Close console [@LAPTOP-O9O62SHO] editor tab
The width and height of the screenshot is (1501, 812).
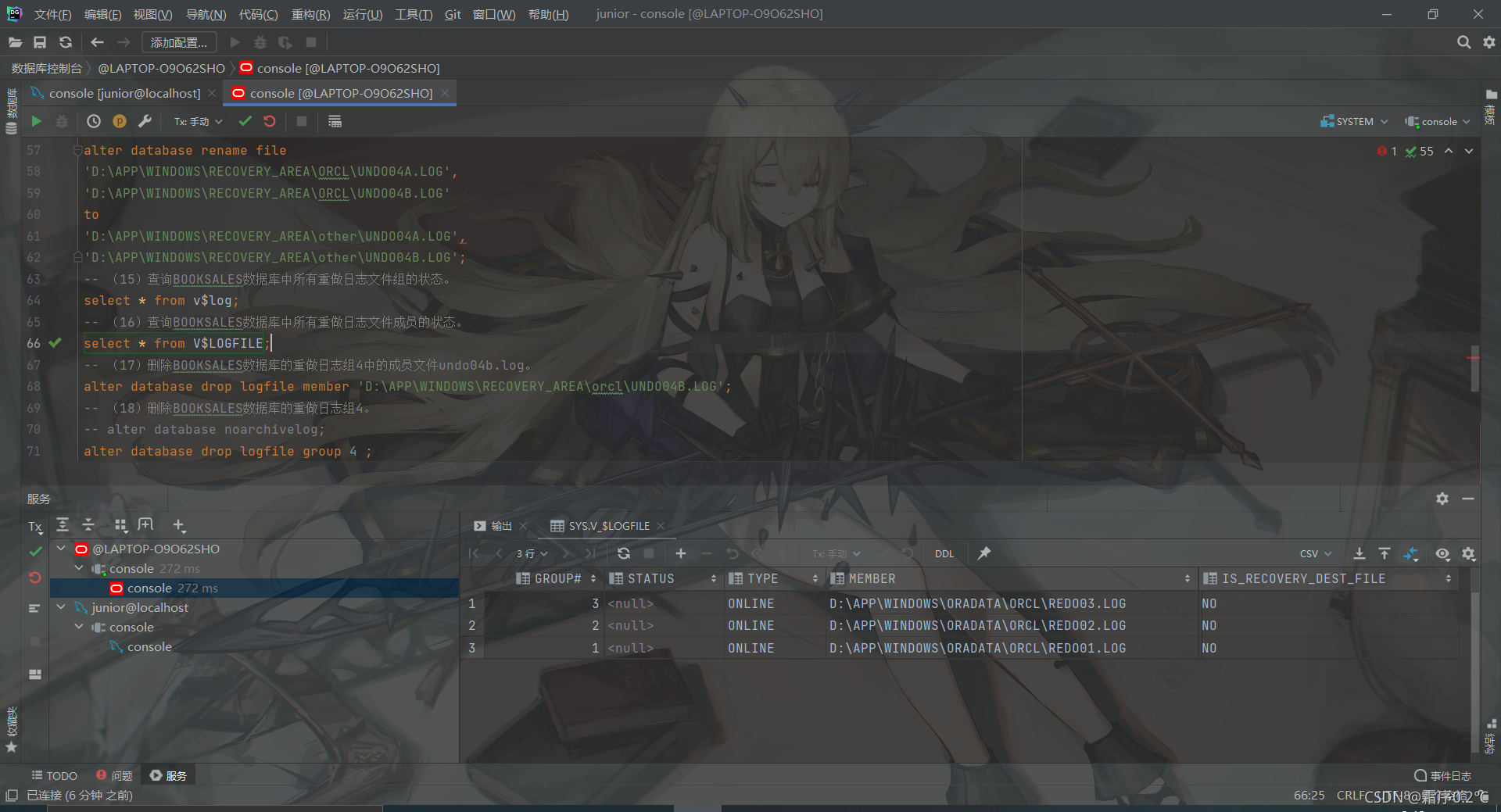coord(445,93)
